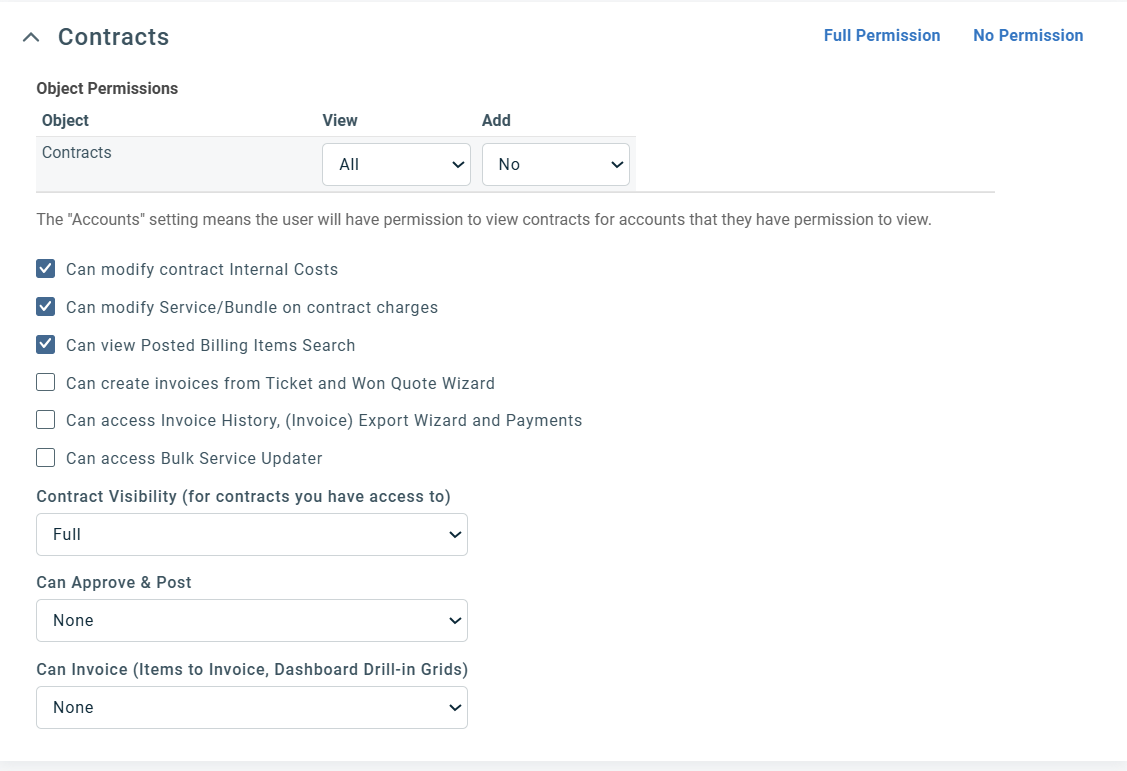Check Can access Invoice History checkbox
Screen dimensions: 1127x771
(x=46, y=420)
